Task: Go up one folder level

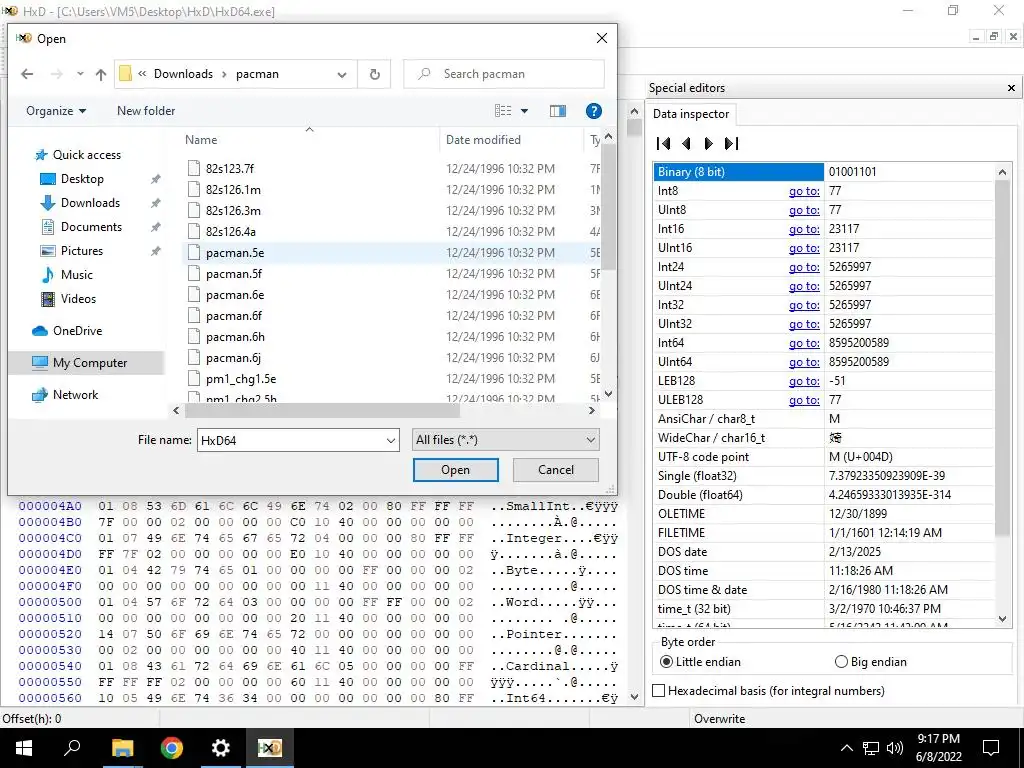Action: (101, 74)
